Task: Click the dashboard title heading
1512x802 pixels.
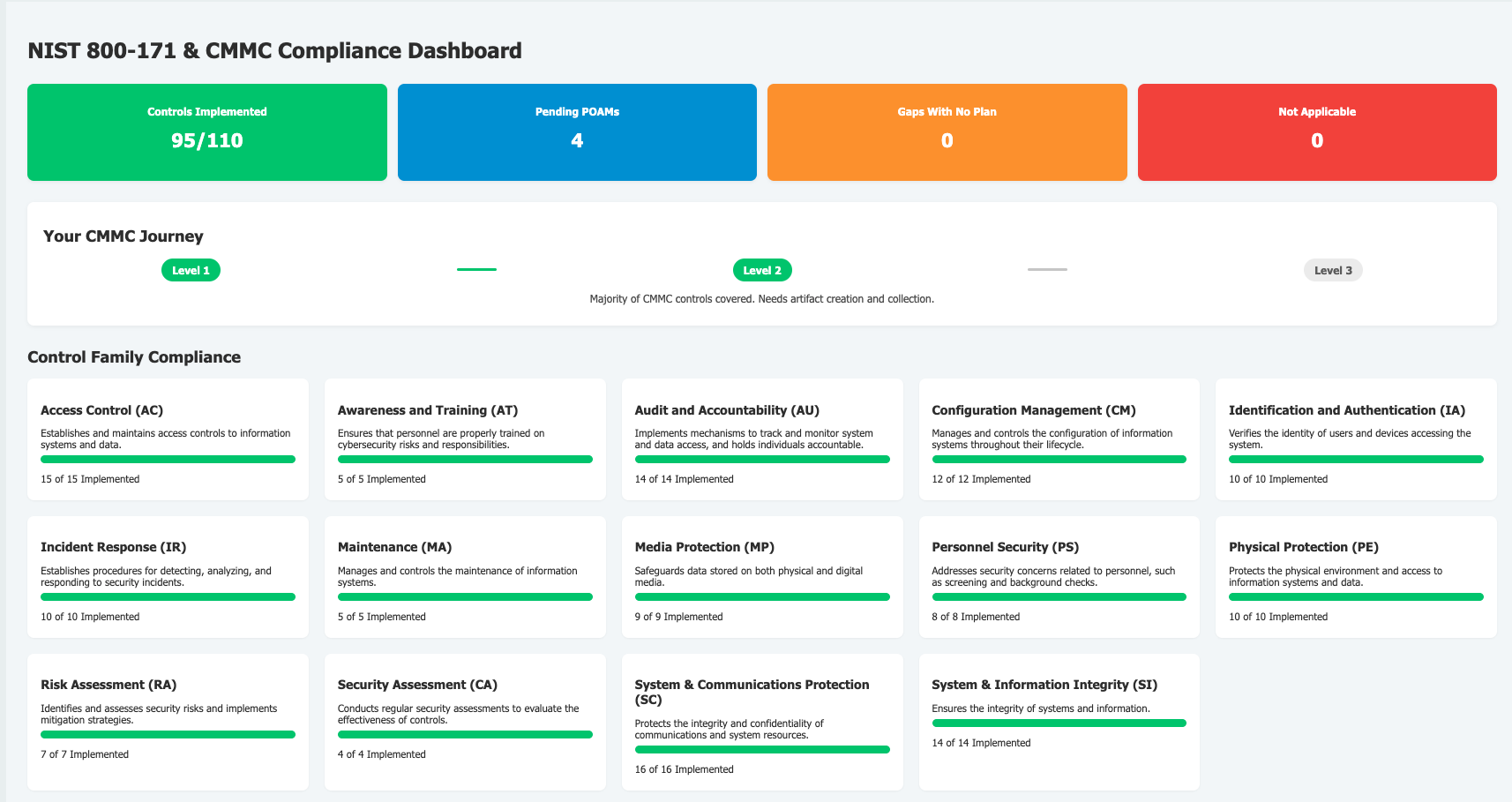Action: tap(274, 50)
